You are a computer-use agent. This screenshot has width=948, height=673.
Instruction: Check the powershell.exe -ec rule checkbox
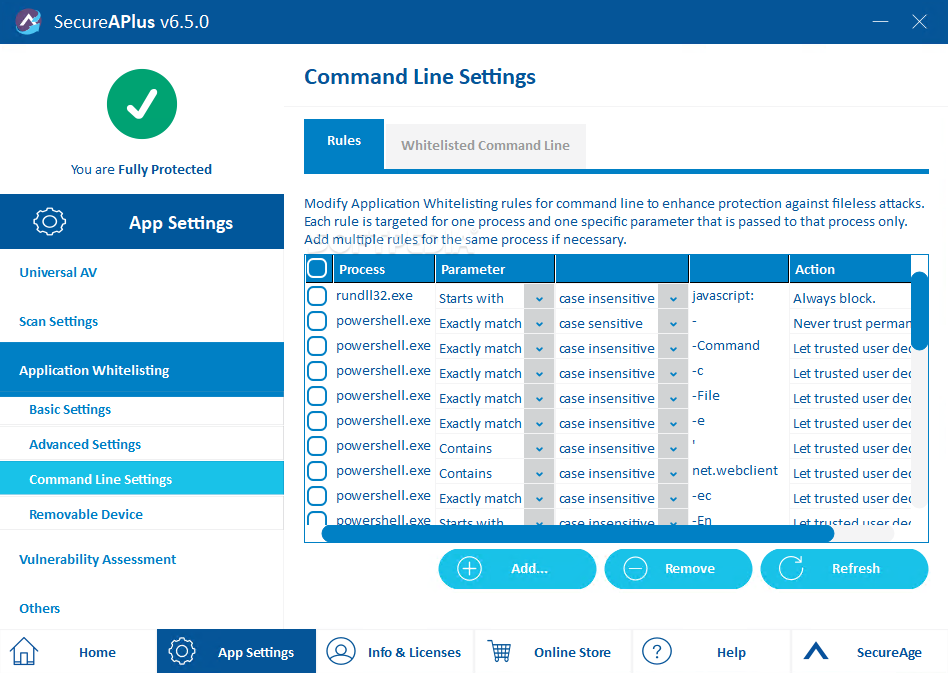point(317,496)
